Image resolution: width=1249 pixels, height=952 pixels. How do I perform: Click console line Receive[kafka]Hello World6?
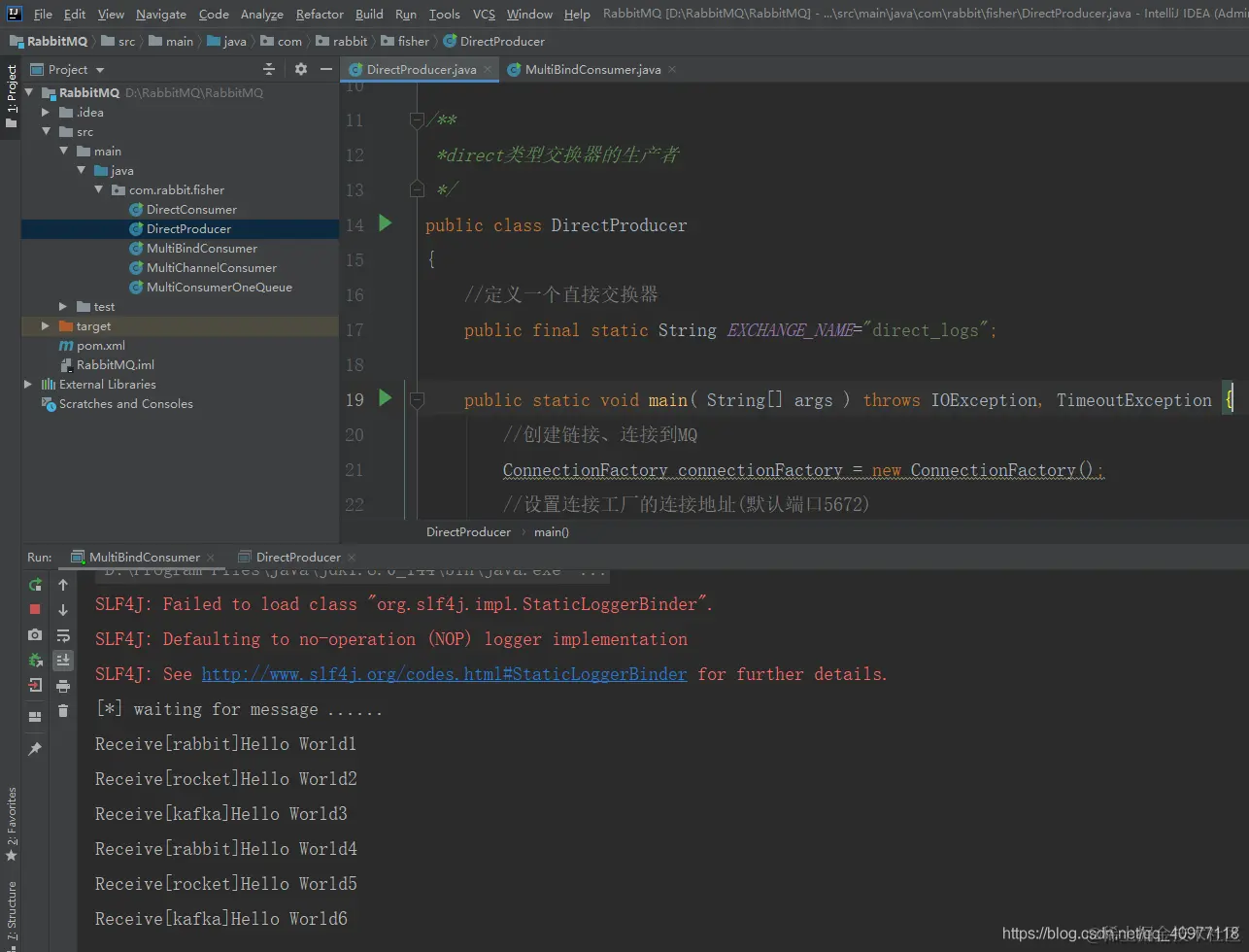point(220,918)
